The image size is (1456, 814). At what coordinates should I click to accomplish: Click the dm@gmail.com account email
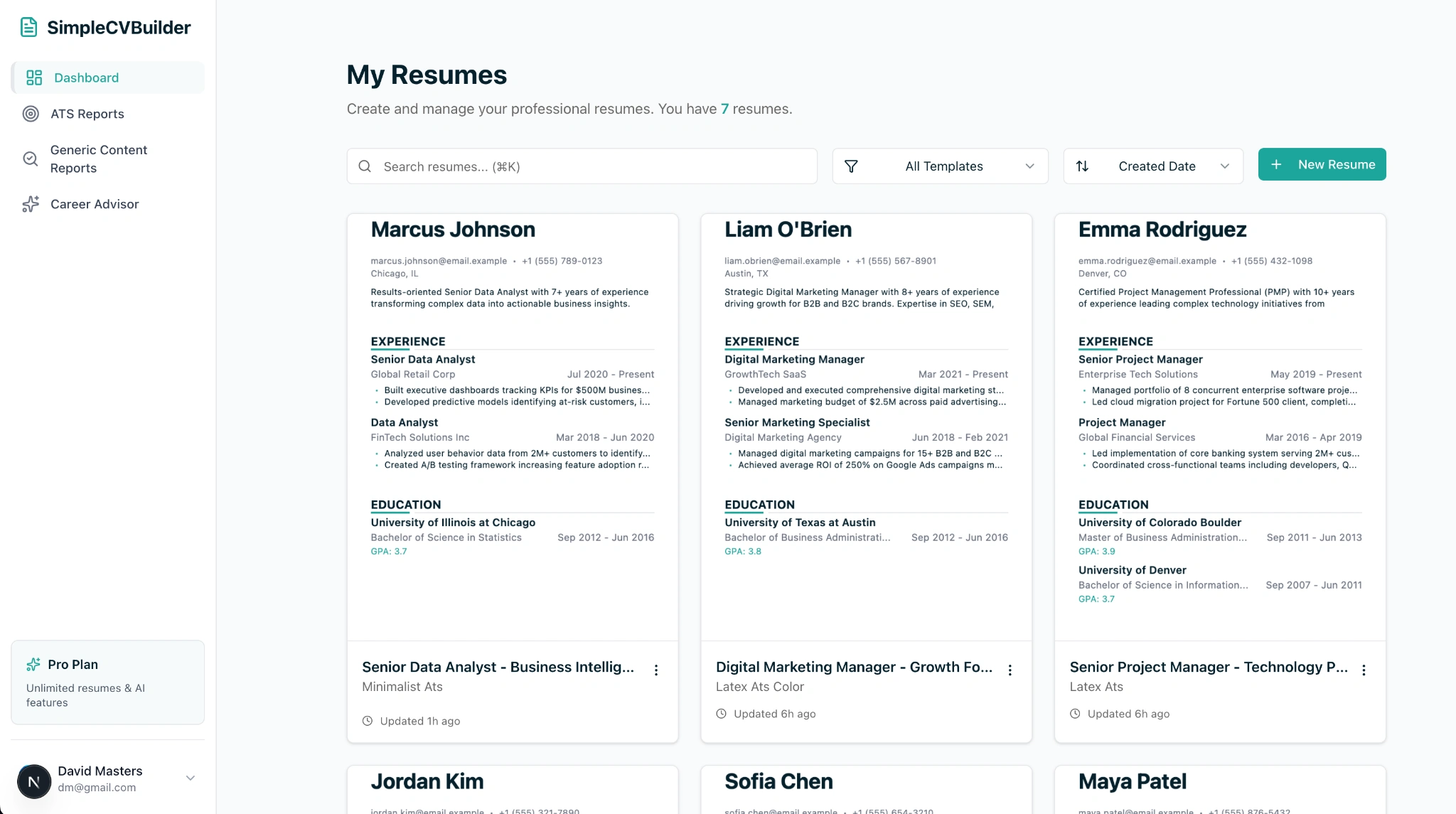tap(97, 788)
